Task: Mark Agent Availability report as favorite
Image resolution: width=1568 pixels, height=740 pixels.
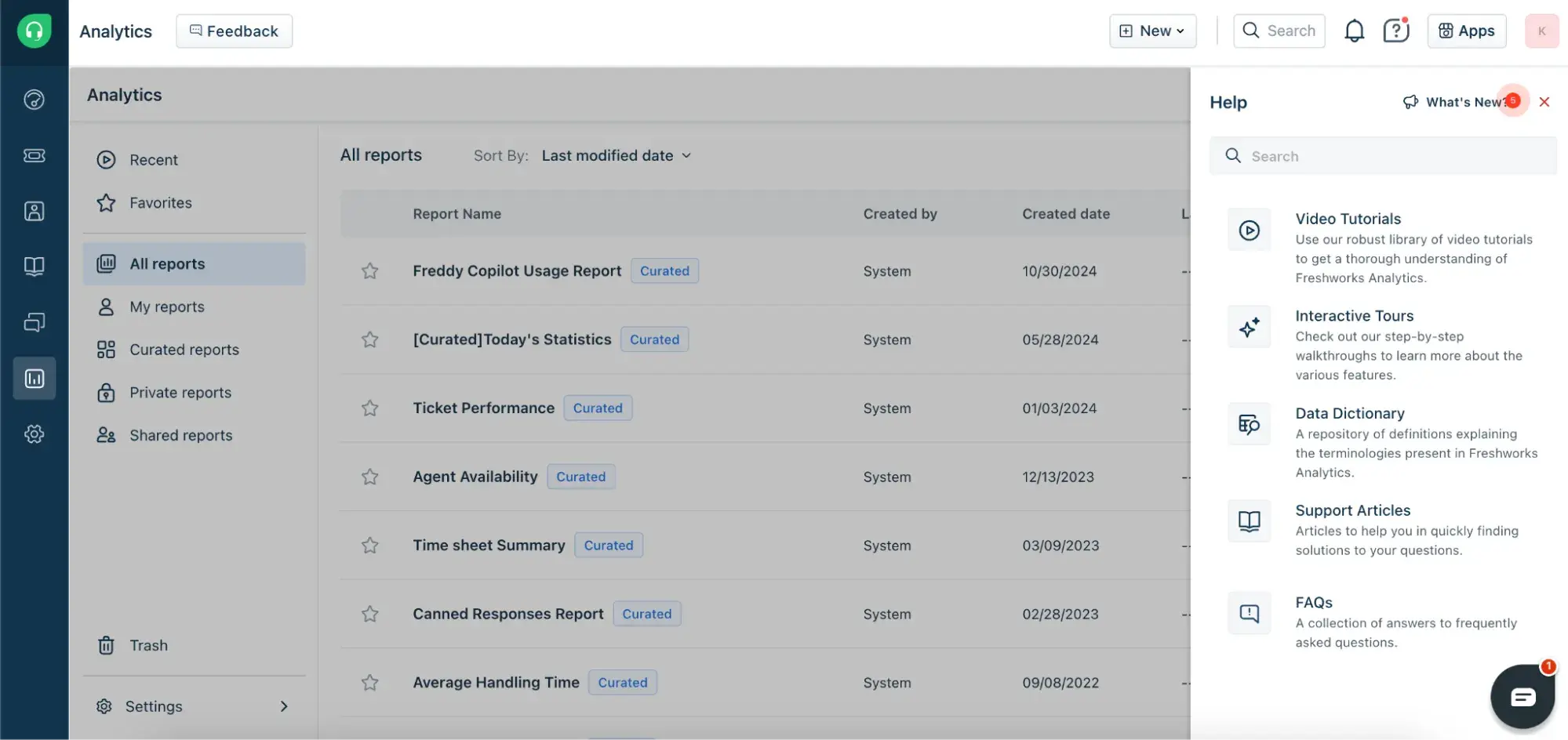Action: pyautogui.click(x=369, y=477)
